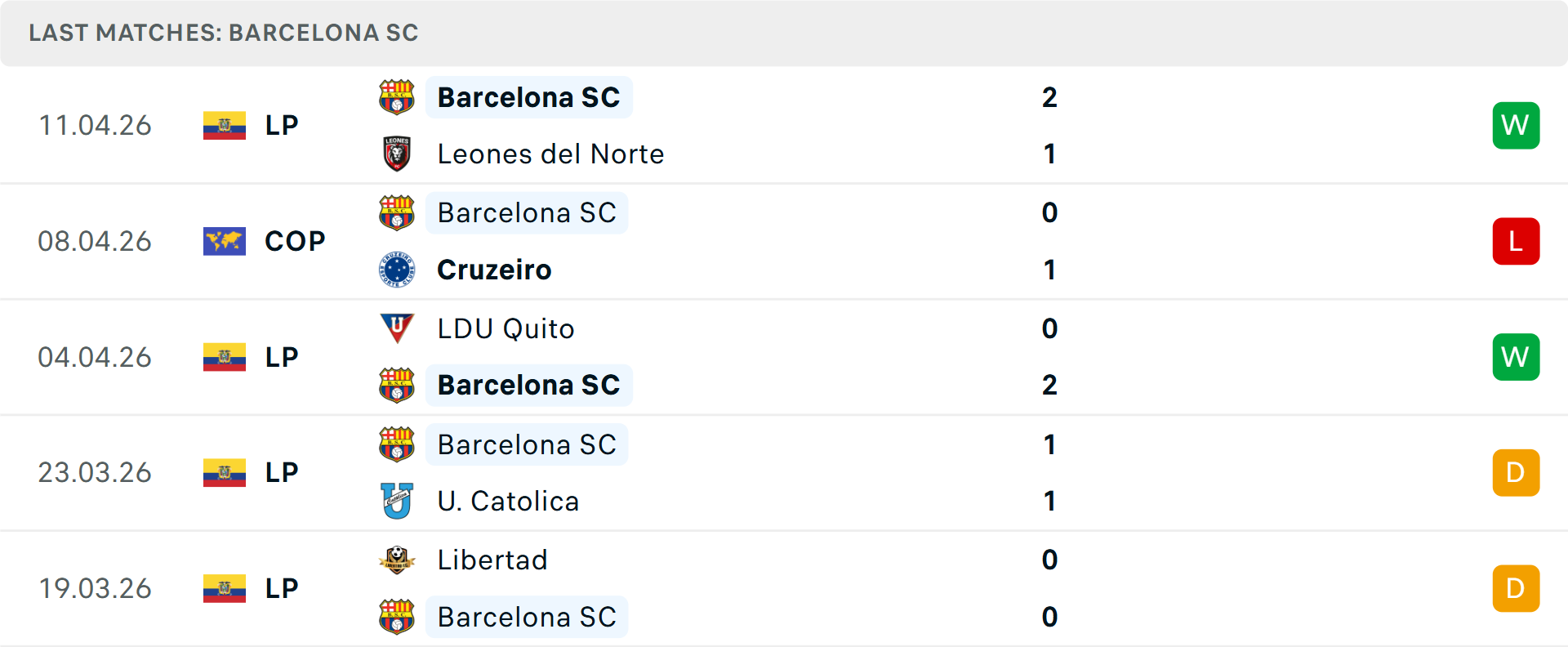1568x647 pixels.
Task: Open the Barcelona SC team page link
Action: [528, 97]
